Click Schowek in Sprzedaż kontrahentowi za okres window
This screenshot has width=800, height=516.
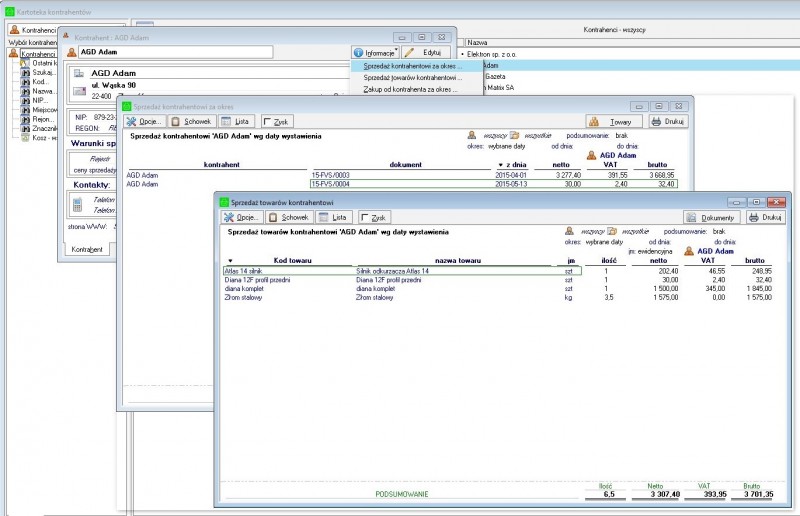coord(191,121)
